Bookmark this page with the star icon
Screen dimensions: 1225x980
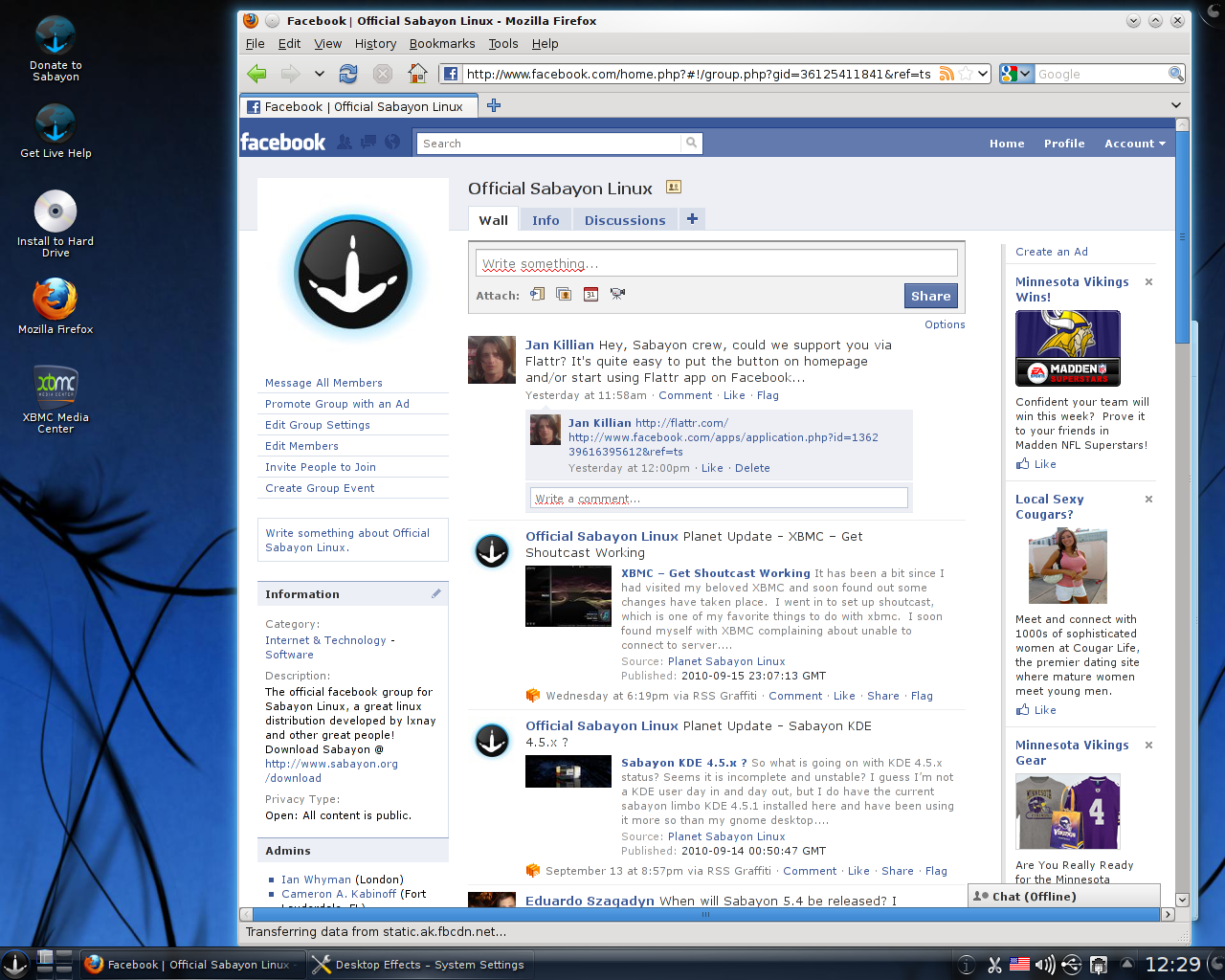[x=966, y=74]
